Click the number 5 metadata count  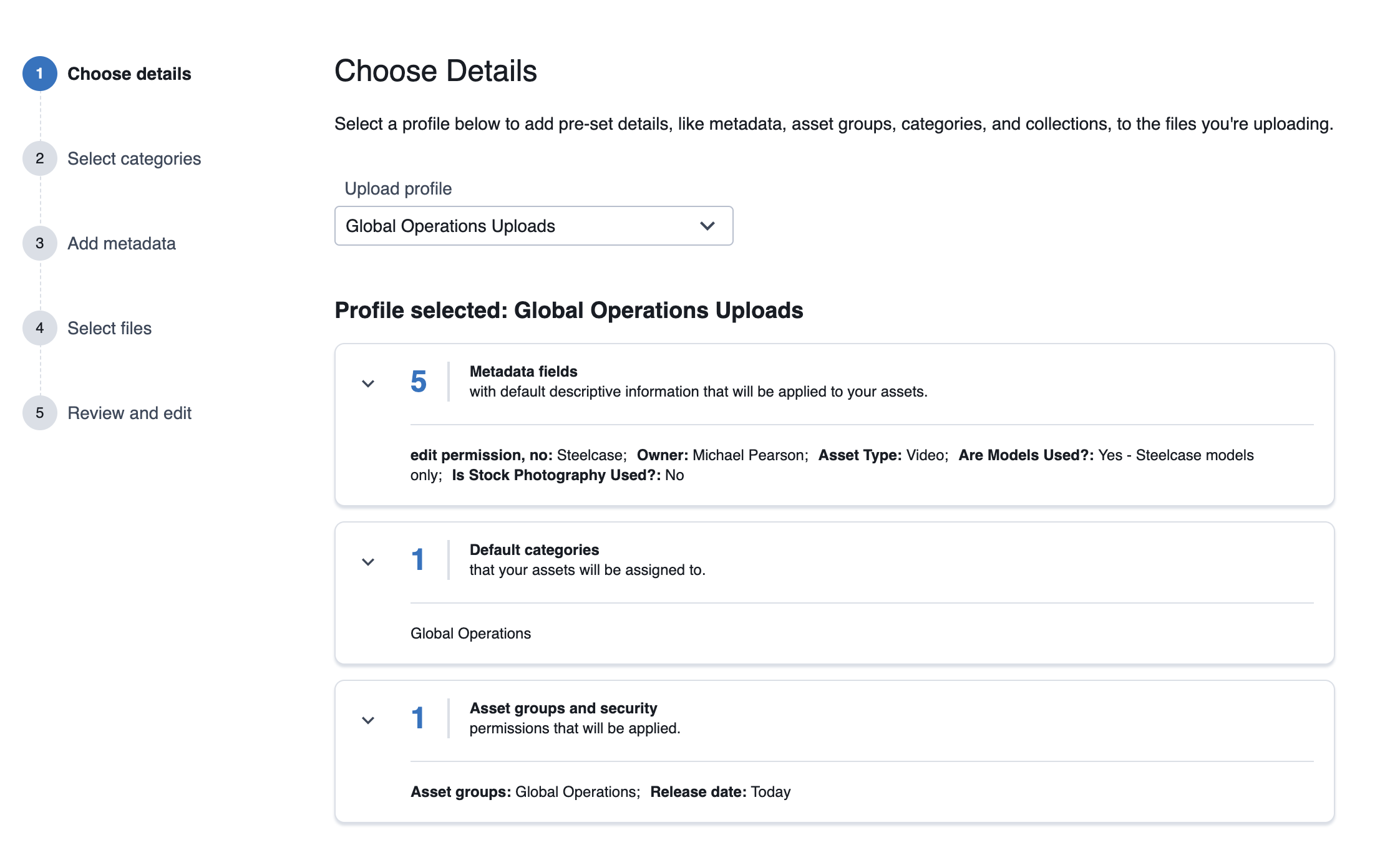point(418,382)
